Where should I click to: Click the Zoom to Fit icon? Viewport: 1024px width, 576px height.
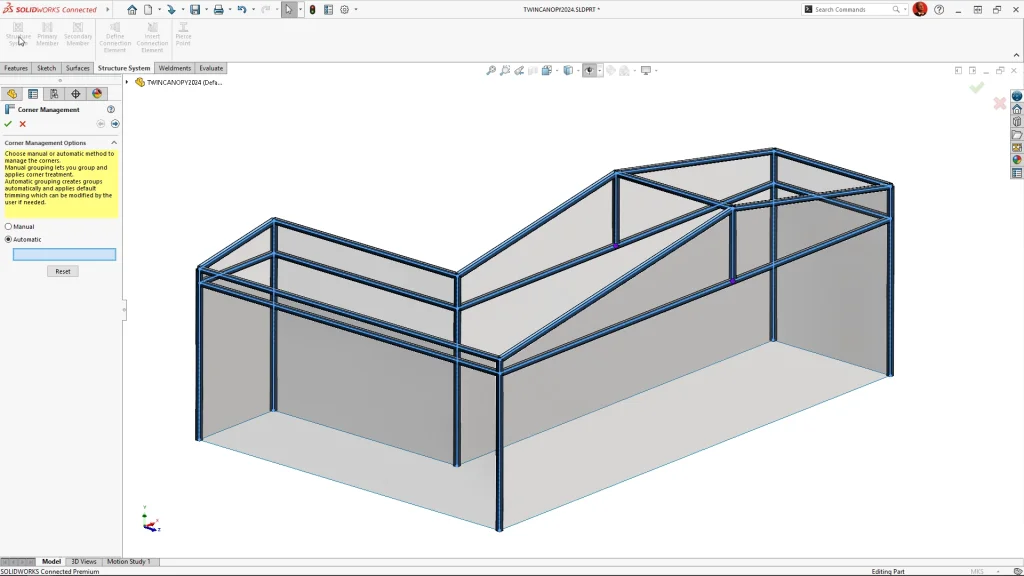point(491,71)
